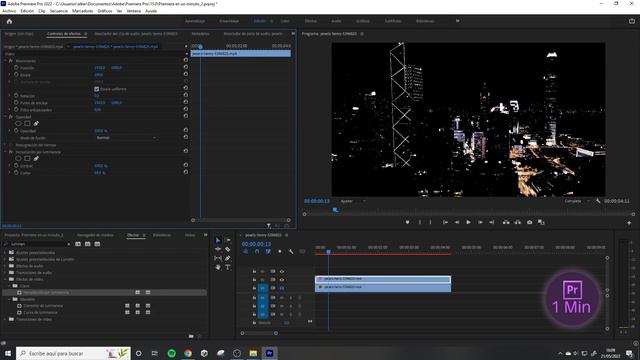Screen dimensions: 640x360
Task: Select the Type tool
Action: pos(228,267)
